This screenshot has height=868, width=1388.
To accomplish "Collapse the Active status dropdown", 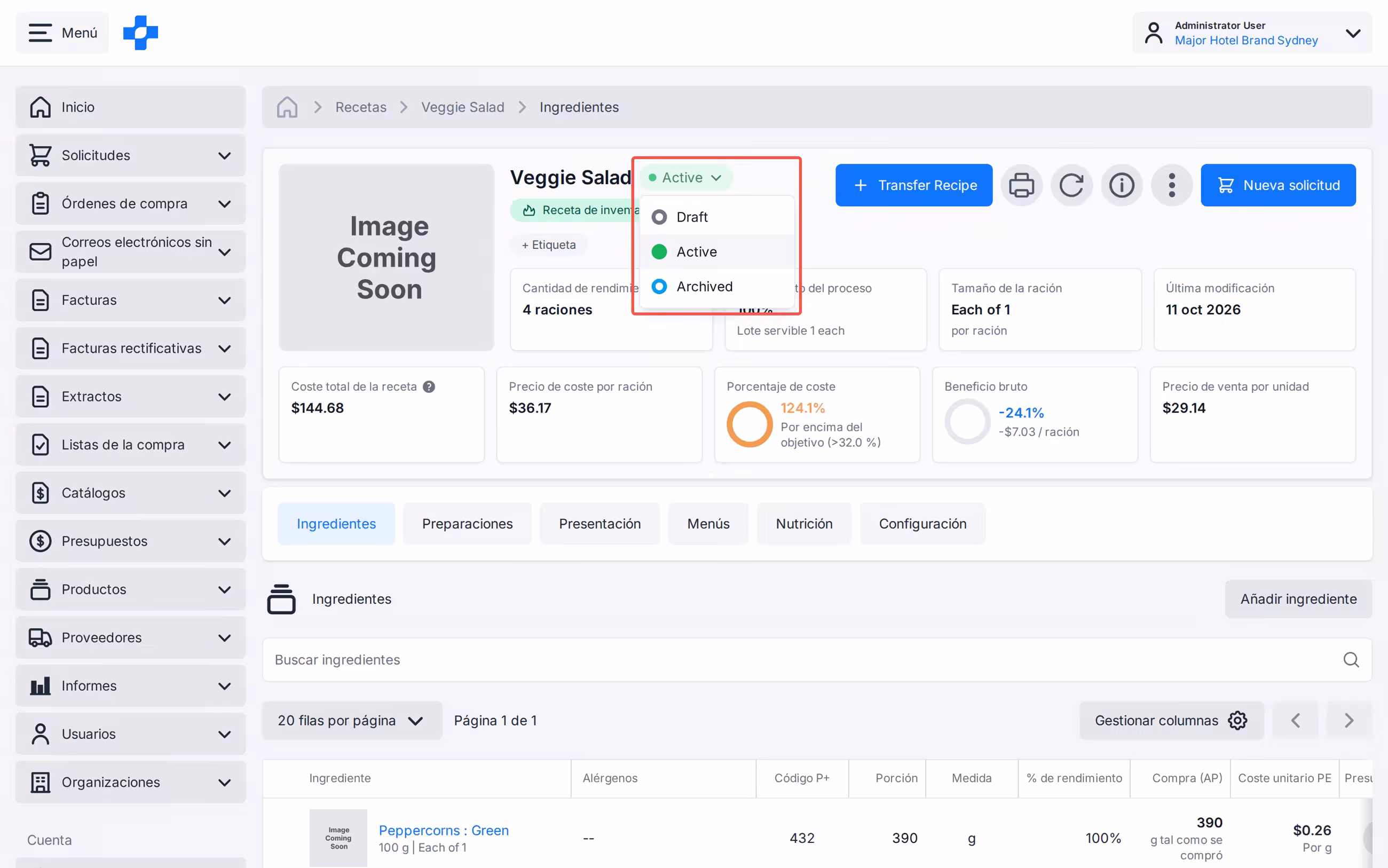I will point(685,177).
